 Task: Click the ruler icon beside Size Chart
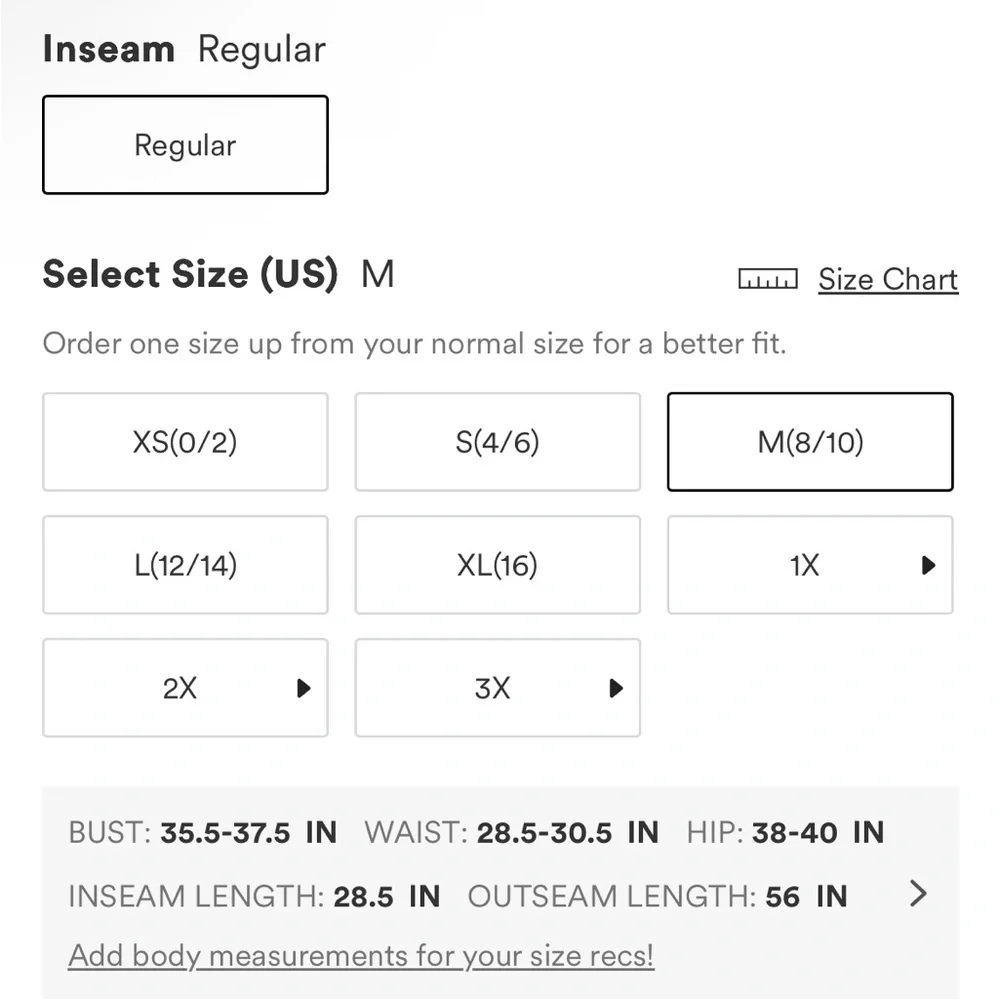[767, 279]
